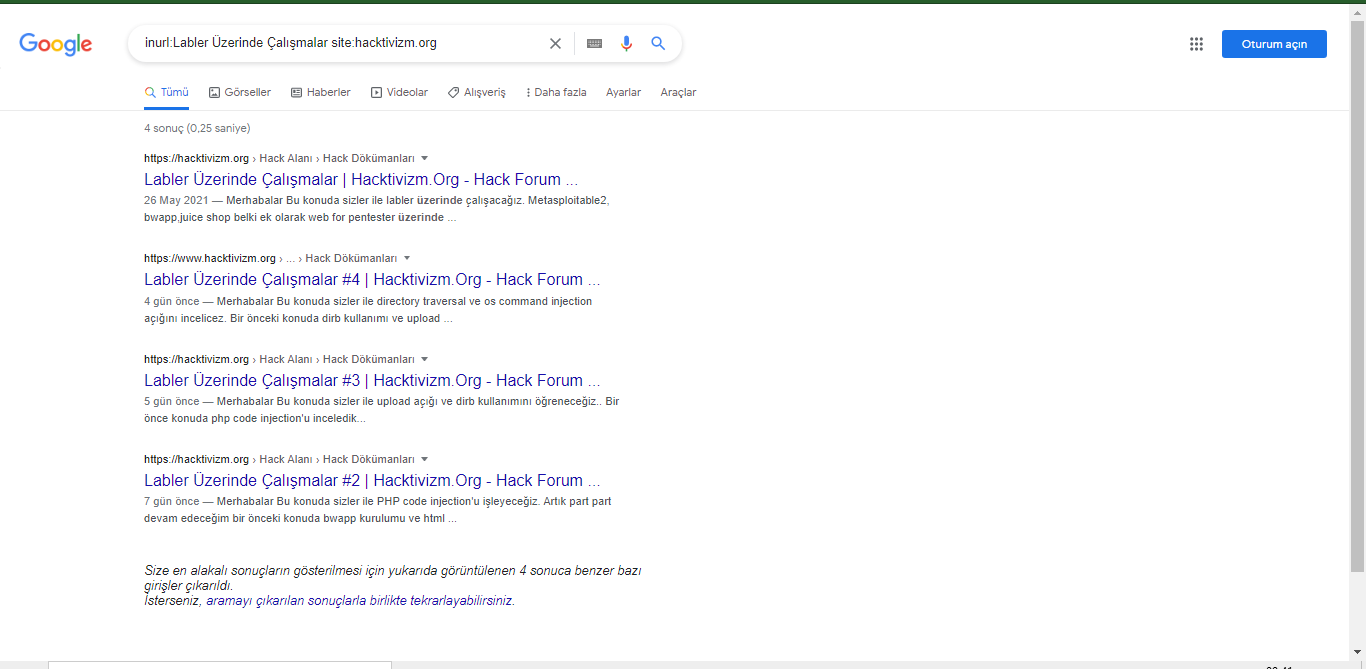
Task: Open the Araçlar search tools
Action: [678, 92]
